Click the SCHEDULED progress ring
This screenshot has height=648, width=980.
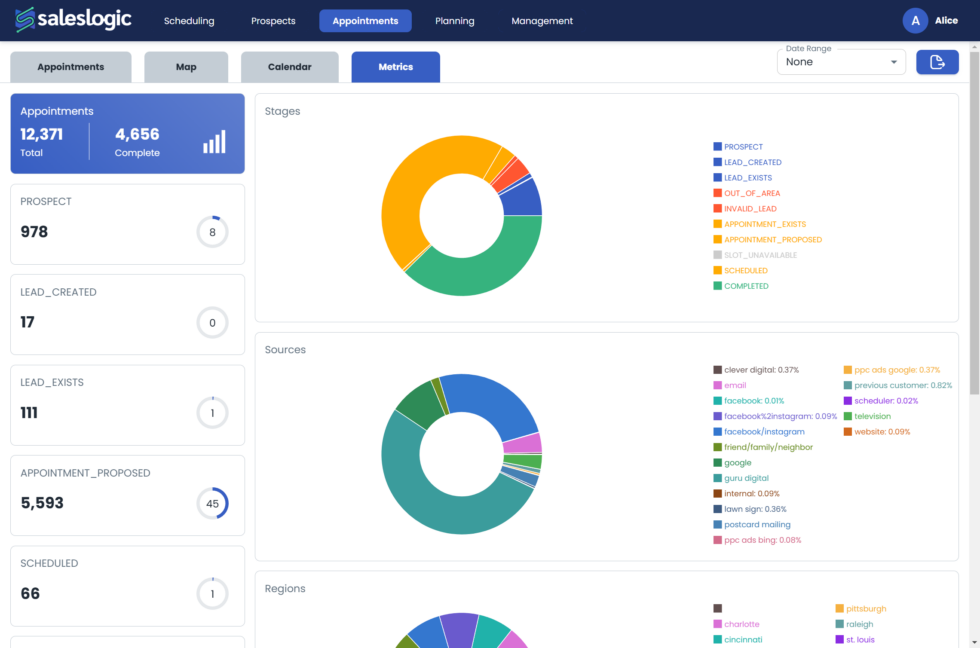[212, 593]
